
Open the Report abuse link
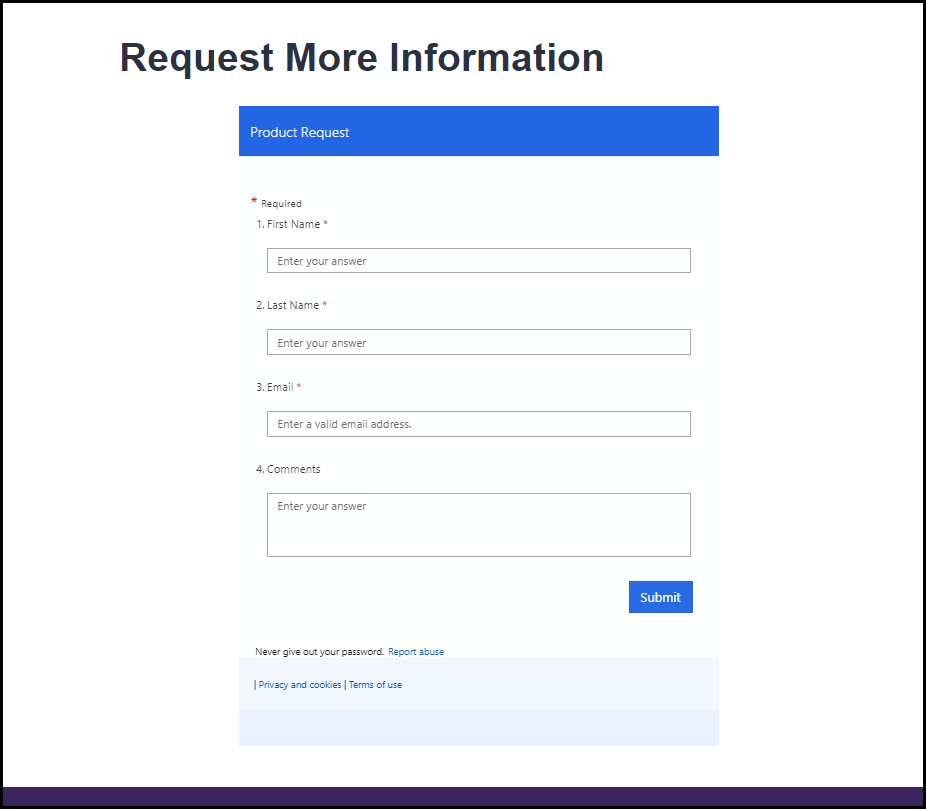(x=416, y=651)
